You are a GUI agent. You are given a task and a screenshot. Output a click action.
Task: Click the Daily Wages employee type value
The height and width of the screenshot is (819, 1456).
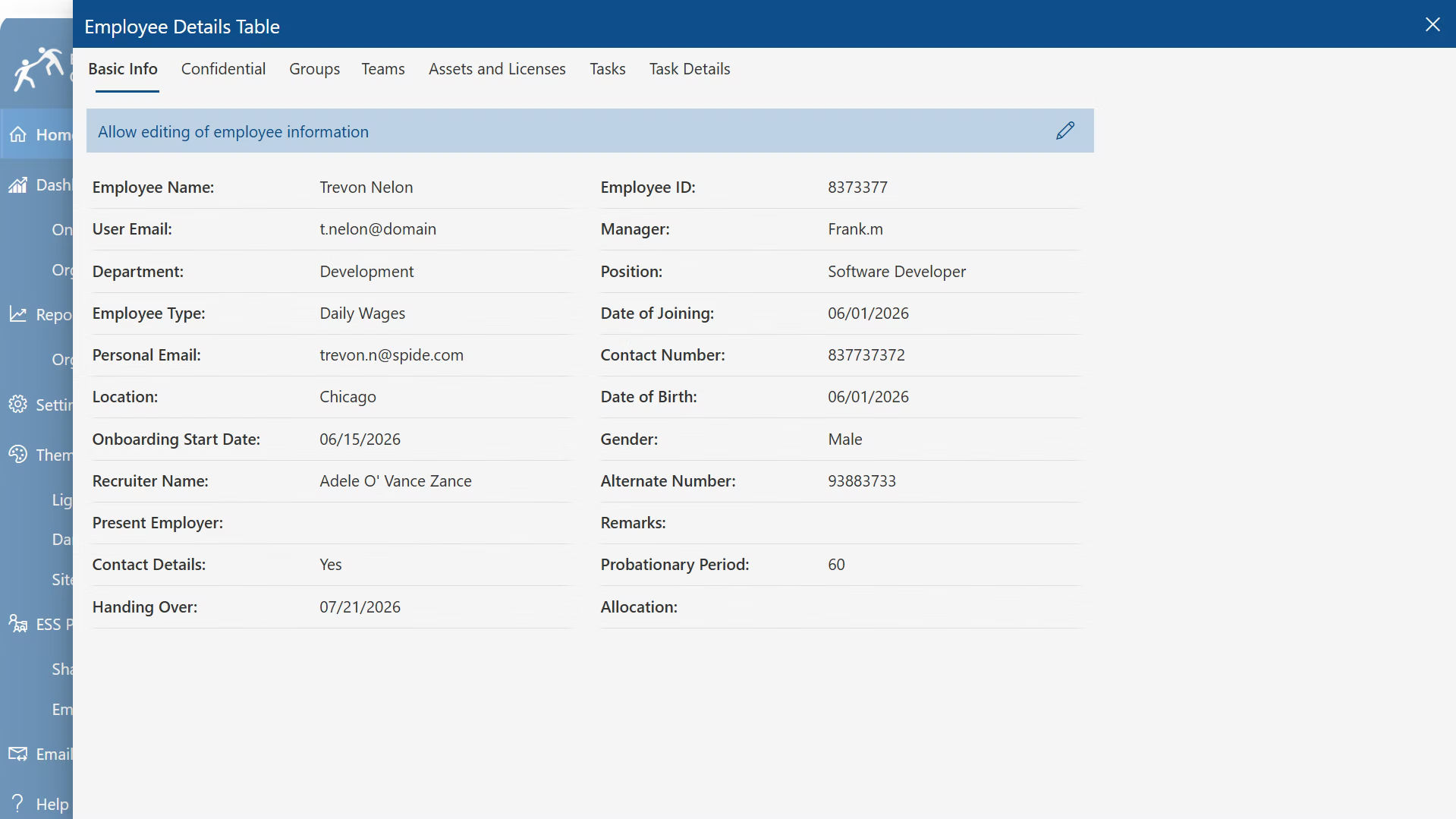(363, 313)
